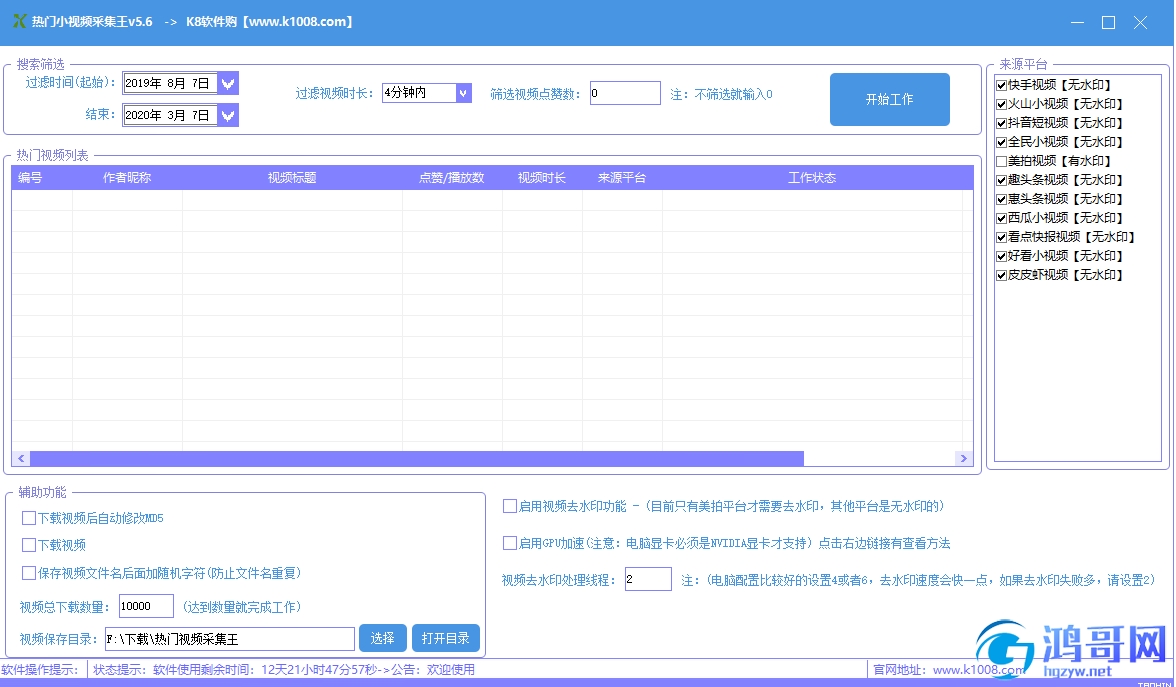Click the 视频标题 column header
Screen dimensions: 1176x687
point(292,178)
